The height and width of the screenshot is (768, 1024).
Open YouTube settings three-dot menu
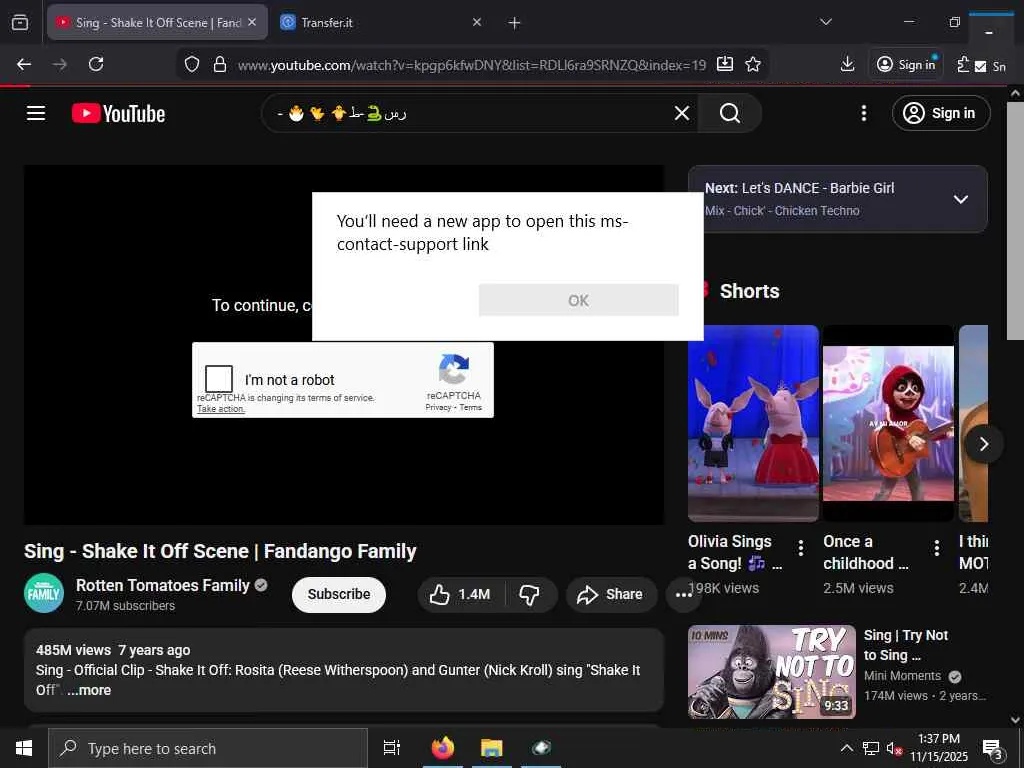point(863,114)
